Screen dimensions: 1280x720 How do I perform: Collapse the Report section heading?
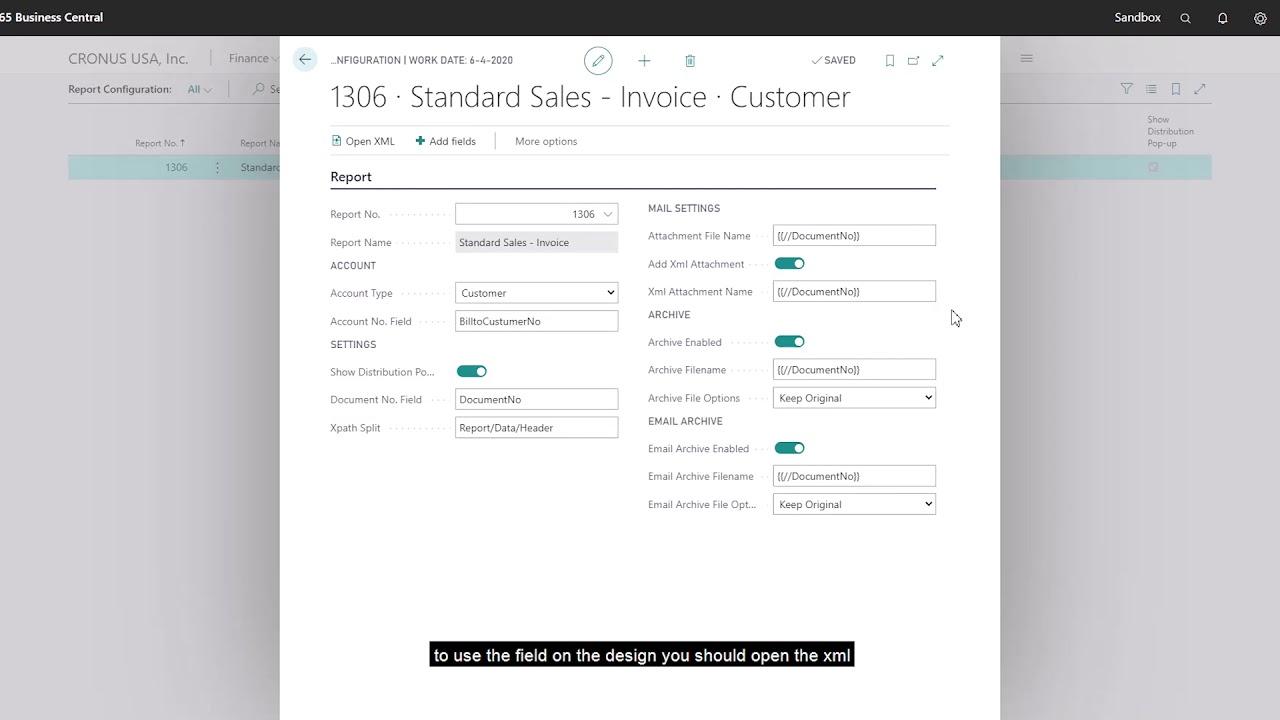(x=351, y=177)
